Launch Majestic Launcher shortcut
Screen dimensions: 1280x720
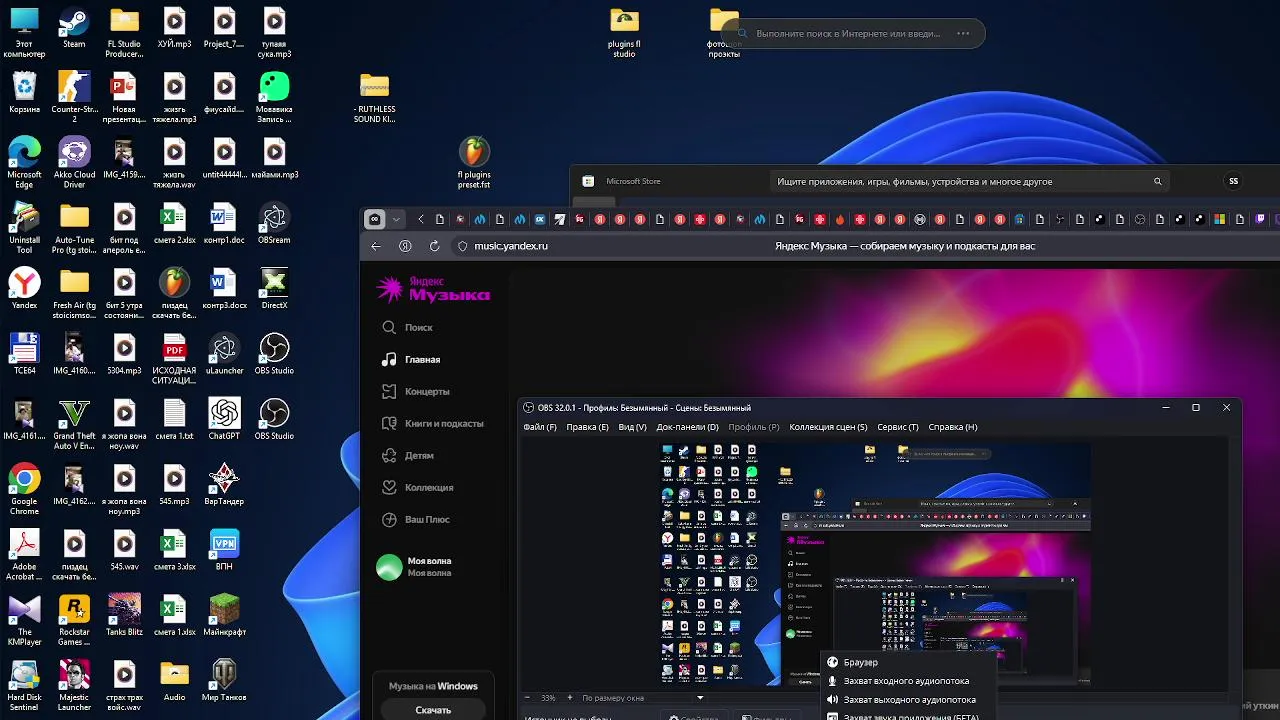74,685
